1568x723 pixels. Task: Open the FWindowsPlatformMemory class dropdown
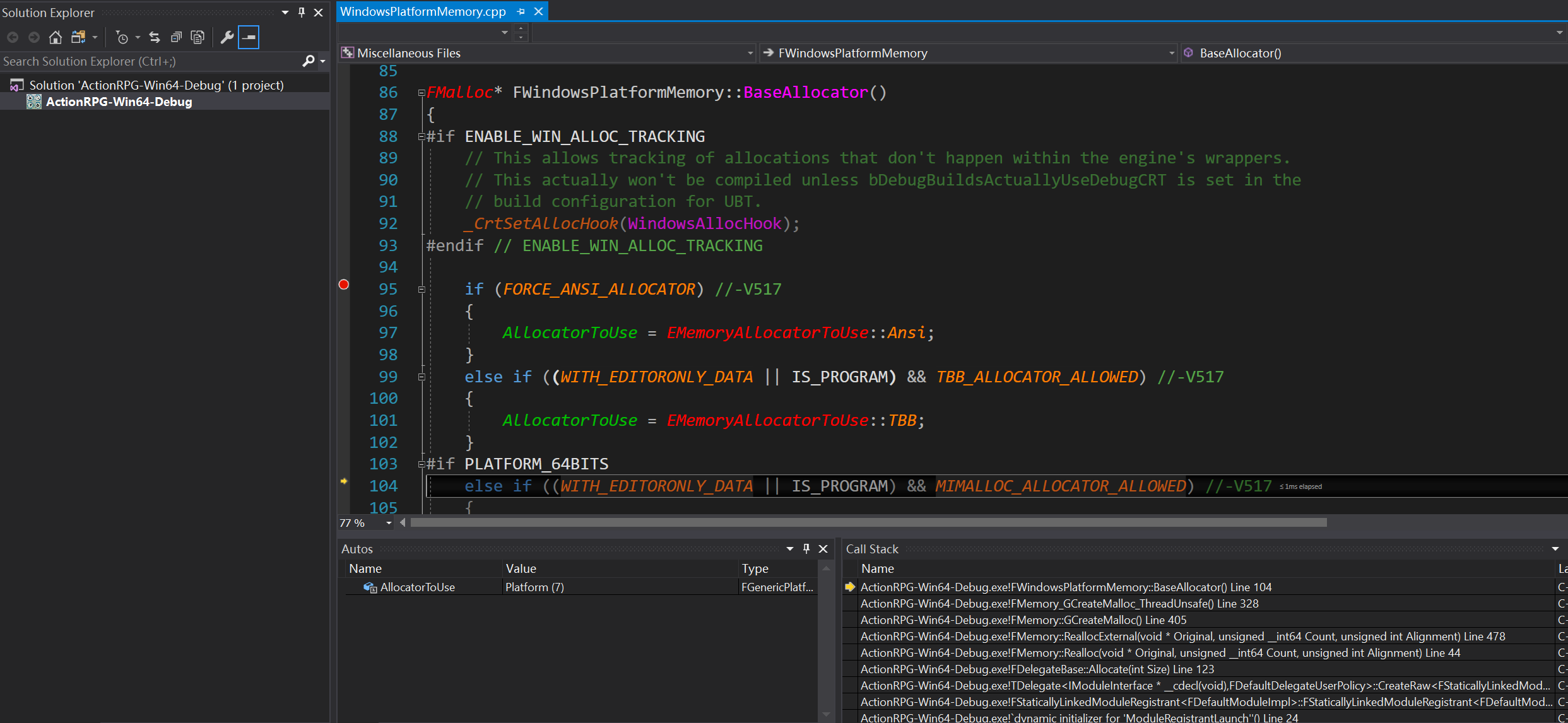[1171, 53]
